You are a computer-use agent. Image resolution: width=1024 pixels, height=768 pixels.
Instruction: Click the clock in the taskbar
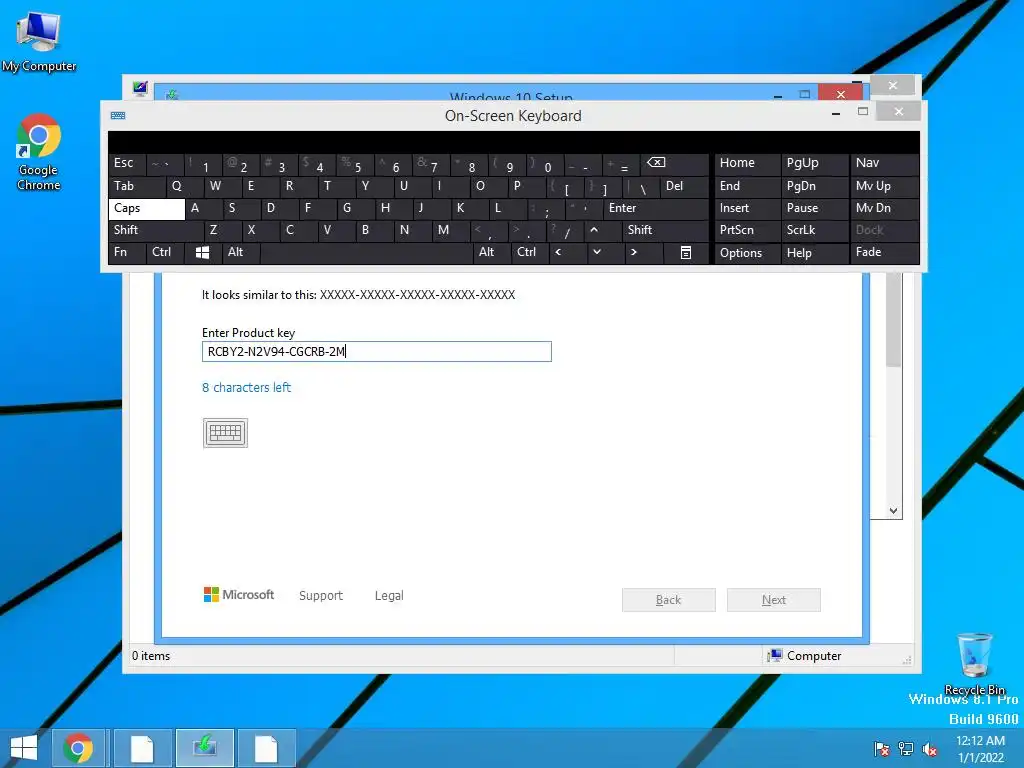pyautogui.click(x=980, y=749)
